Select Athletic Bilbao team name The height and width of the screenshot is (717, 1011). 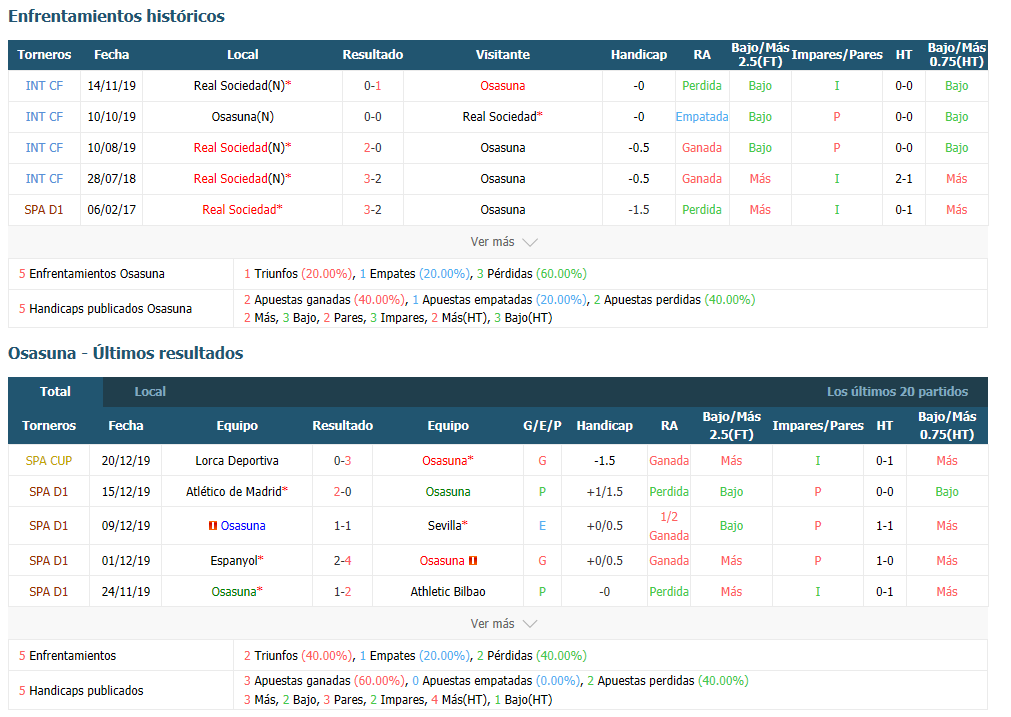(448, 591)
